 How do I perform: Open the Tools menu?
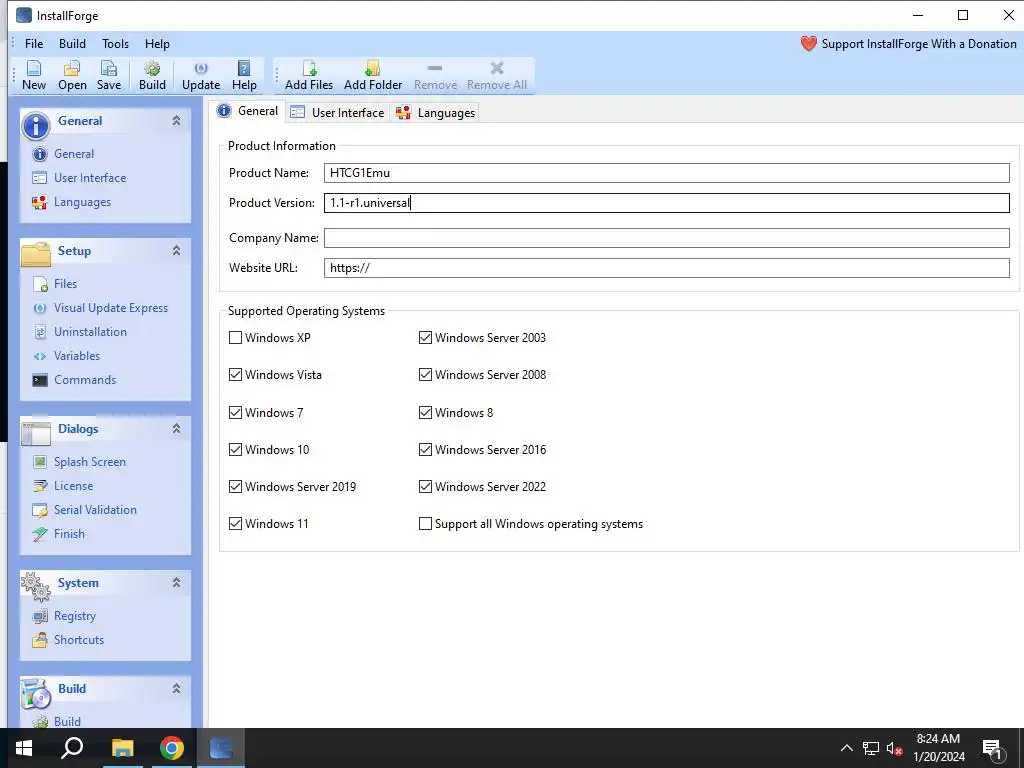coord(115,44)
